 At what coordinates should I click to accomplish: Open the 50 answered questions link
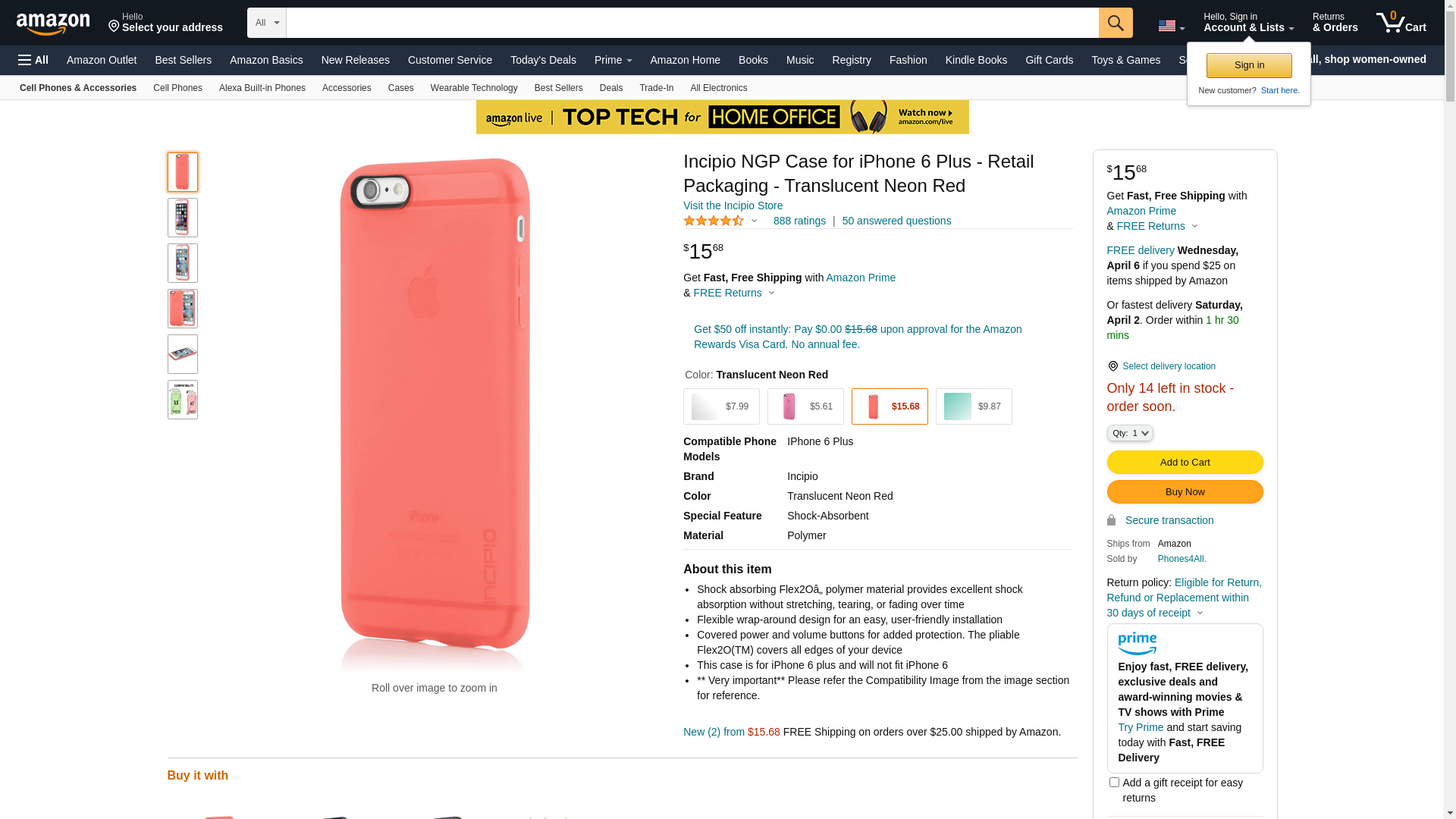coord(896,221)
